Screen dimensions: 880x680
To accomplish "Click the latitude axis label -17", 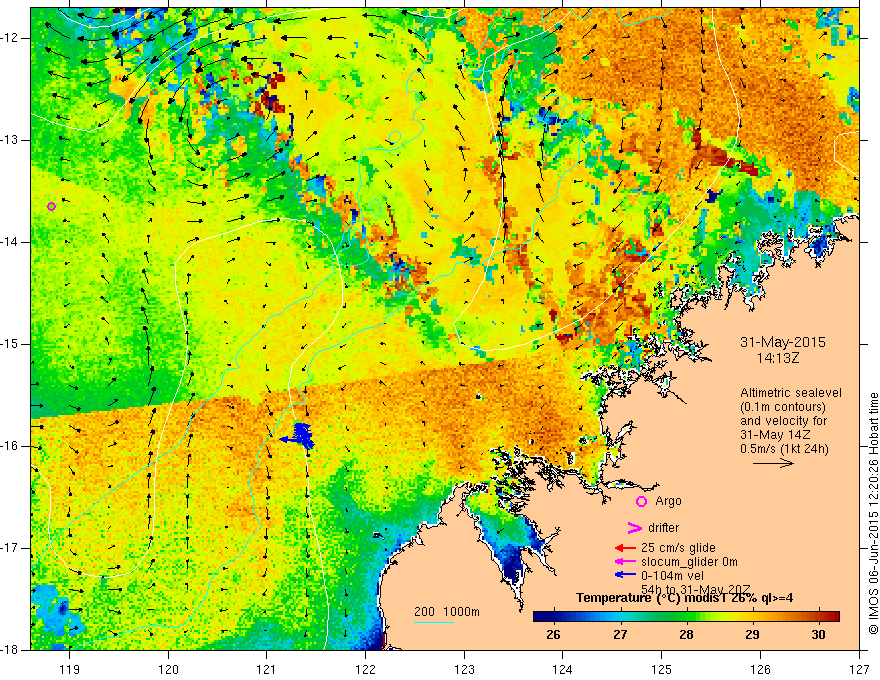I will pos(11,548).
